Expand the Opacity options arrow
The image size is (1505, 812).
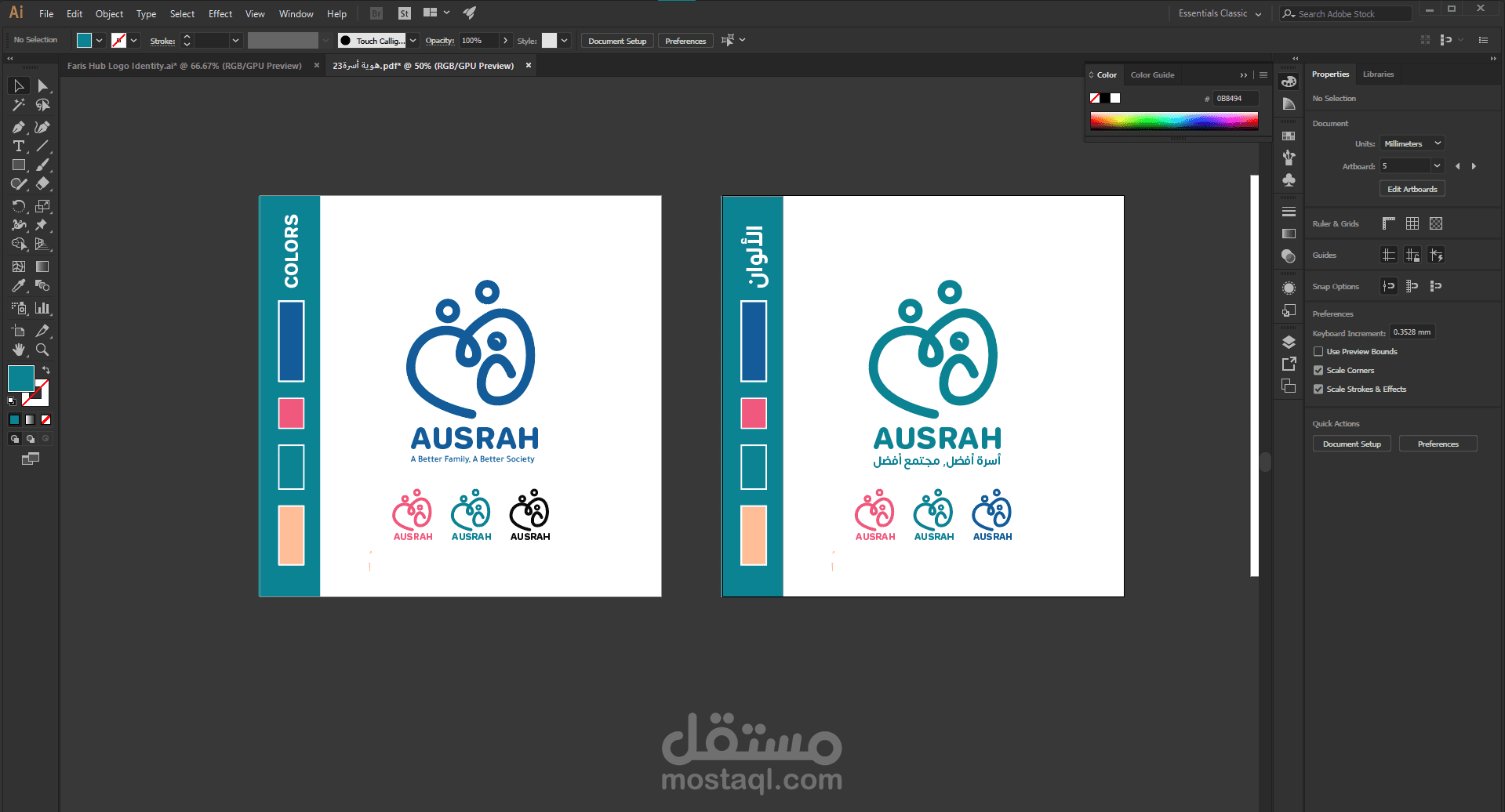[x=505, y=41]
